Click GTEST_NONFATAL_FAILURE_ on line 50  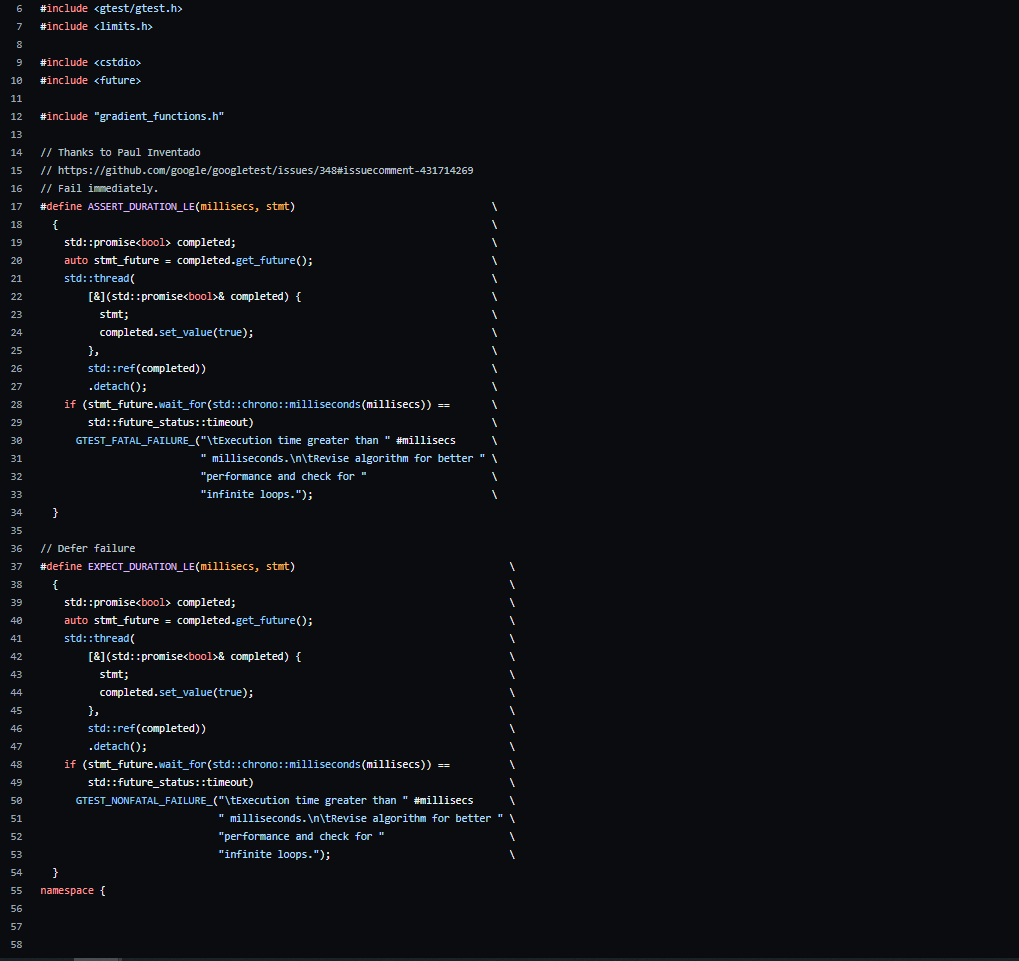[x=143, y=800]
